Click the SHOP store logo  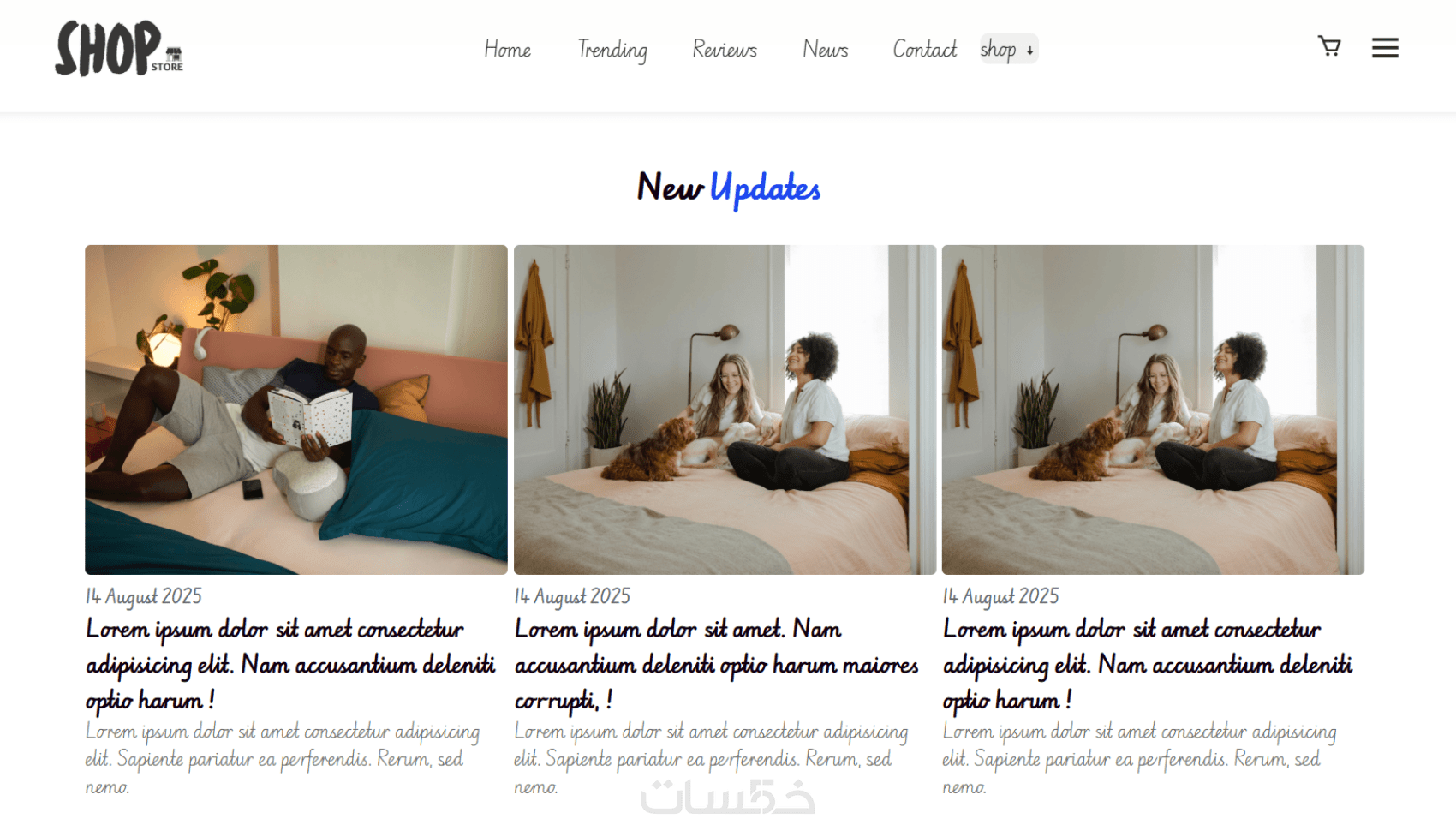pyautogui.click(x=119, y=49)
